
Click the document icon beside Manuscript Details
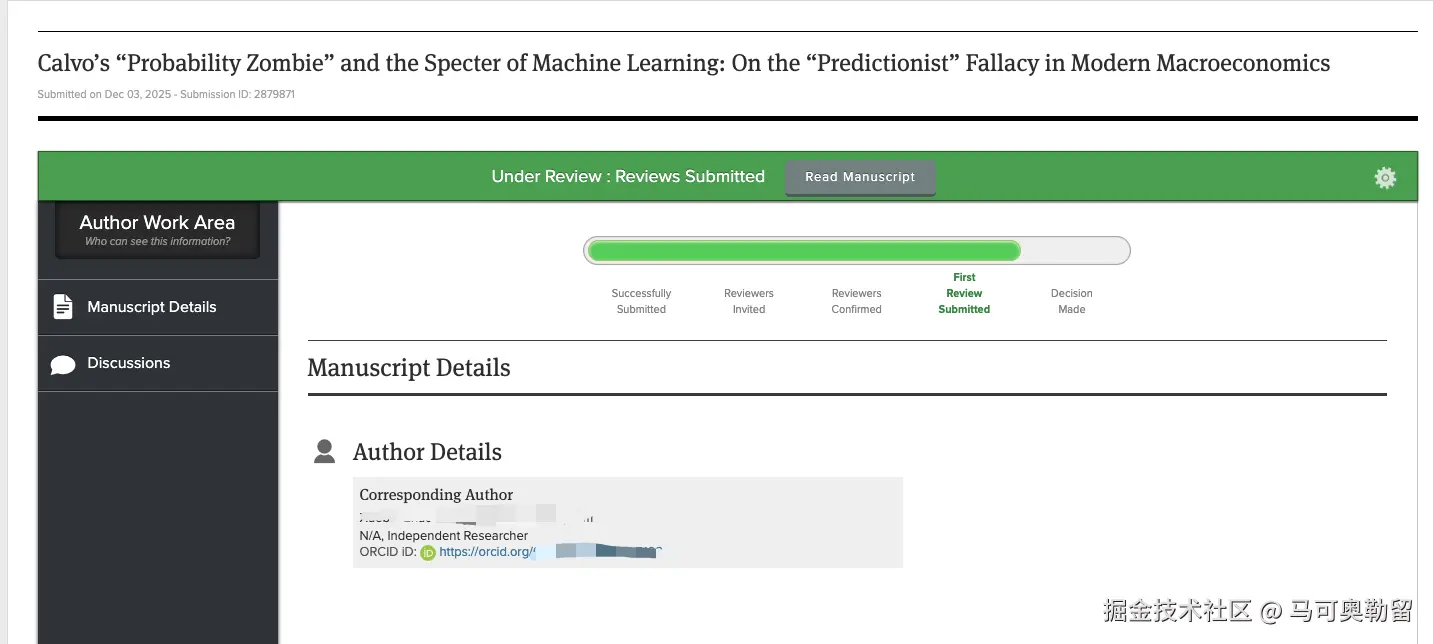point(63,307)
